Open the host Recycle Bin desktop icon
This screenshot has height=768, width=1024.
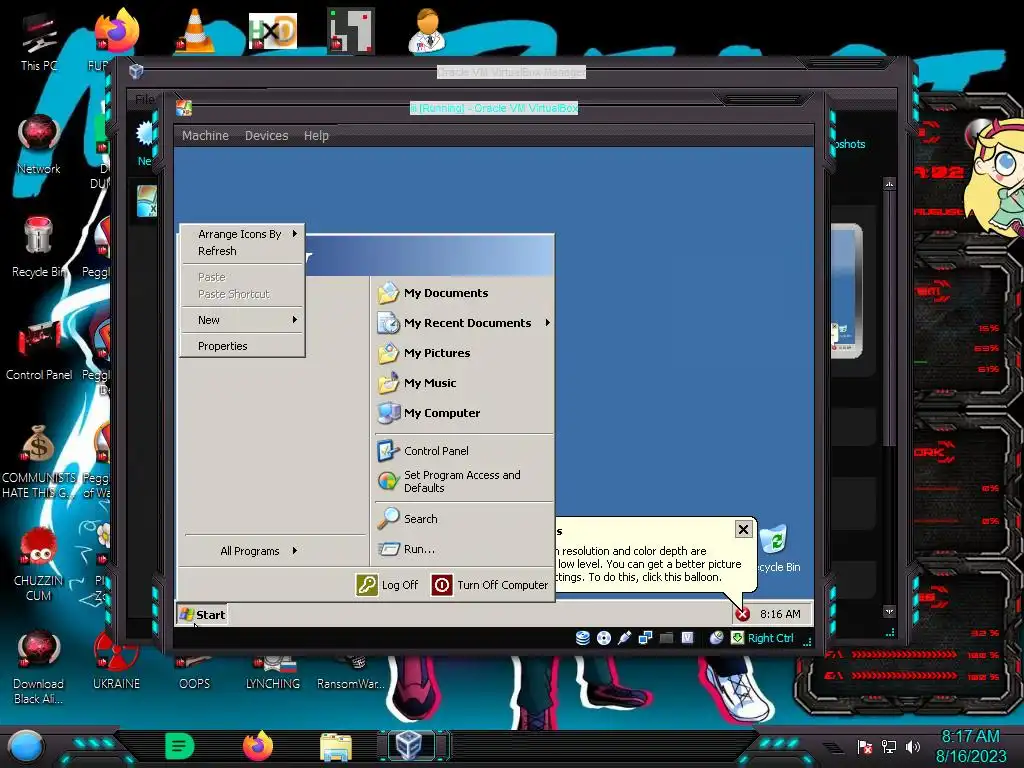tap(39, 247)
